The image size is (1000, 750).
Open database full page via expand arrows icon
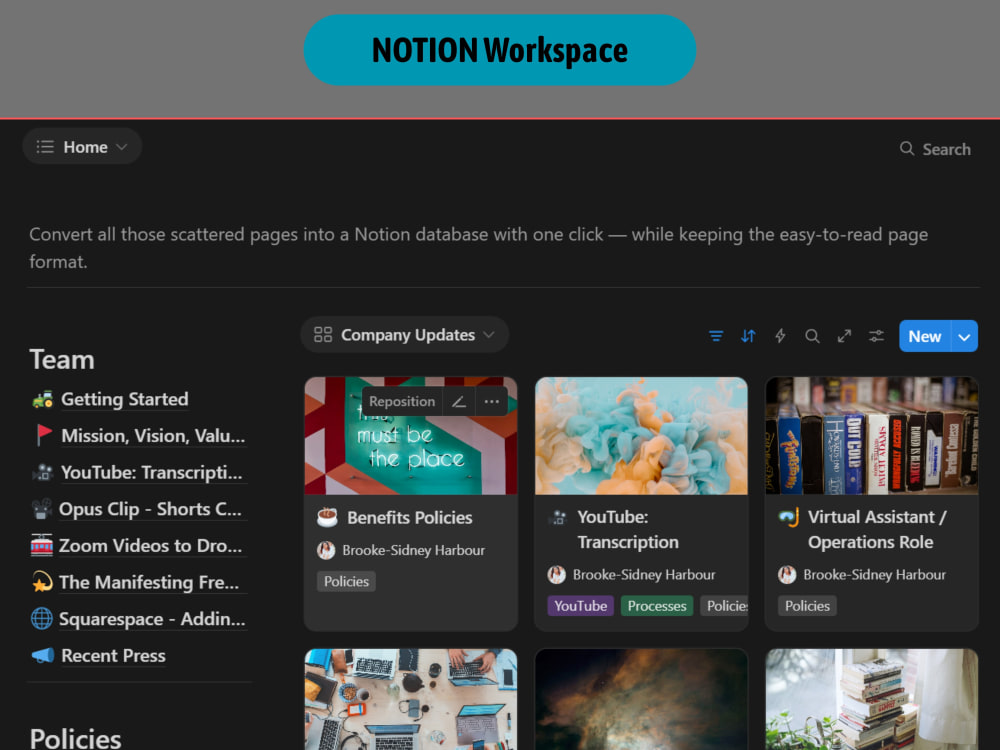(x=844, y=336)
